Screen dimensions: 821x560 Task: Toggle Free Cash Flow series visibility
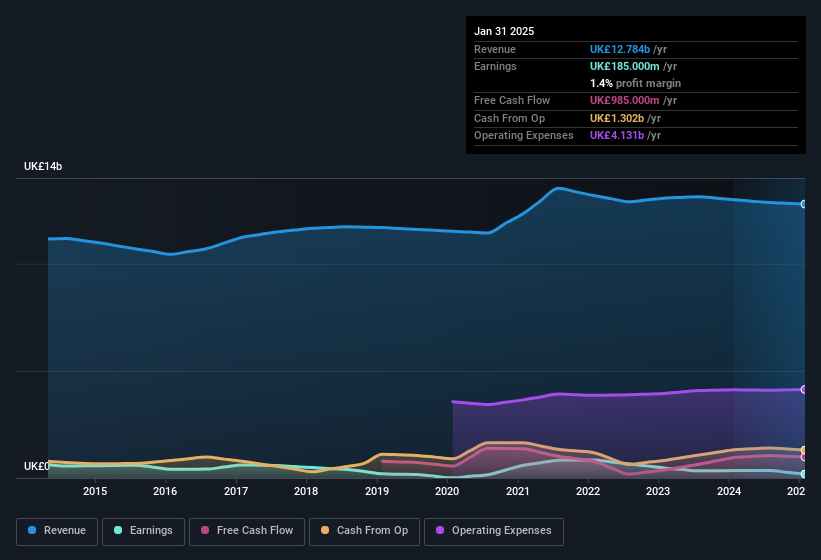[x=247, y=531]
